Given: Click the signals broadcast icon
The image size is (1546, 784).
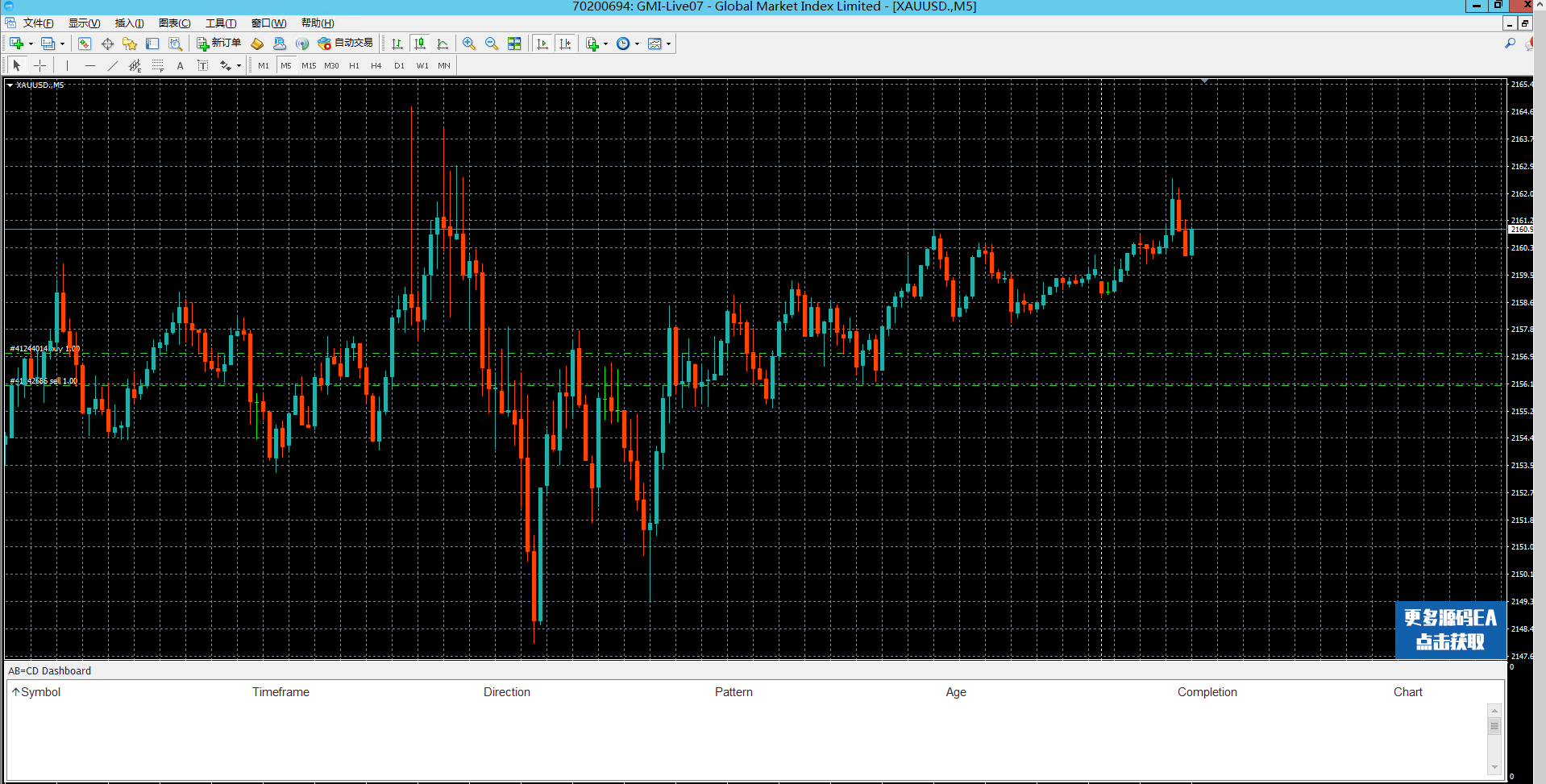Looking at the screenshot, I should 302,44.
